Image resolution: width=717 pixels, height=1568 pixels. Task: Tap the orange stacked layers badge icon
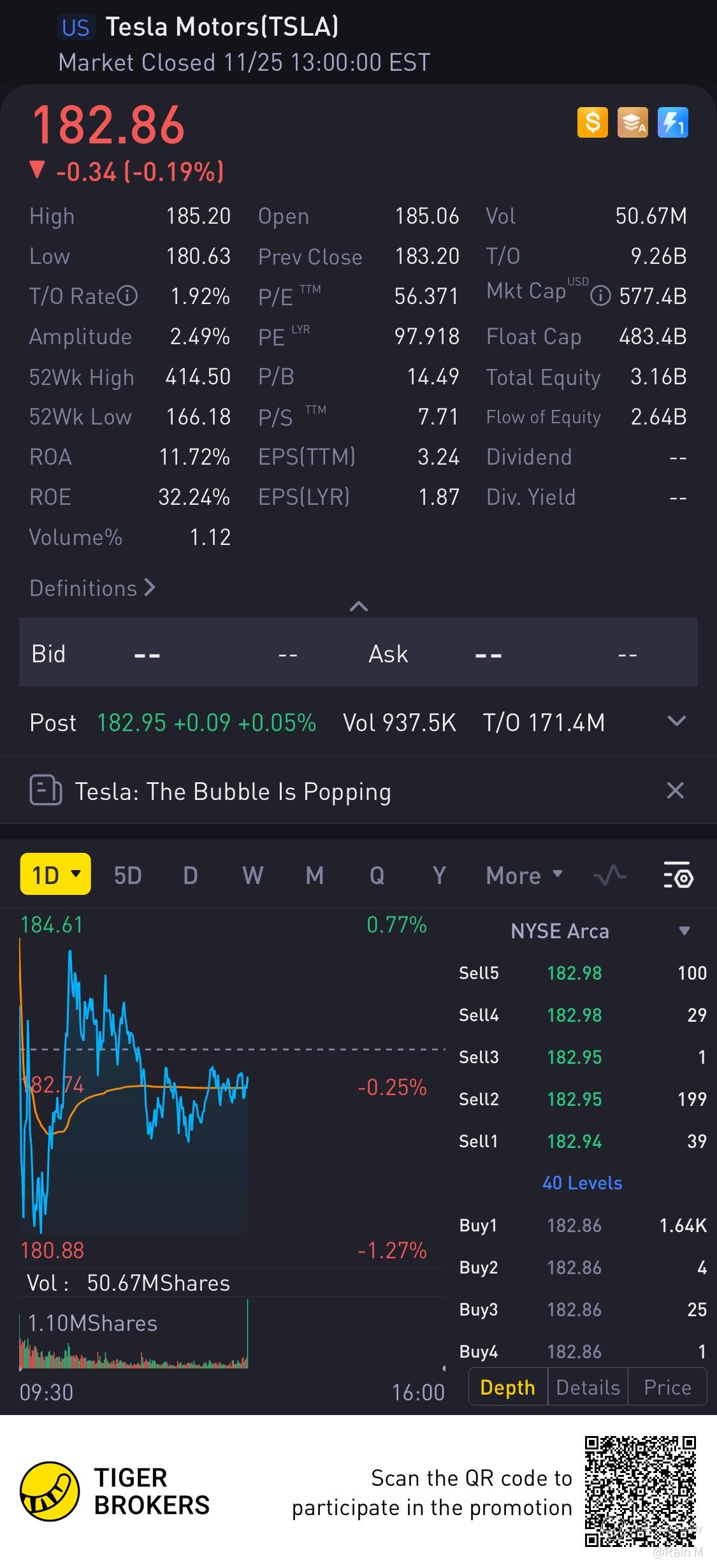coord(632,122)
